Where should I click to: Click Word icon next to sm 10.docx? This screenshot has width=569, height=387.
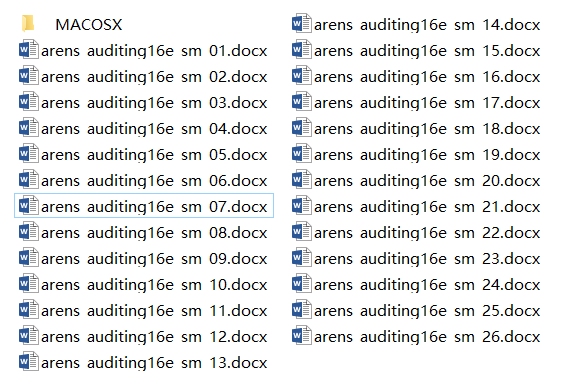[29, 284]
